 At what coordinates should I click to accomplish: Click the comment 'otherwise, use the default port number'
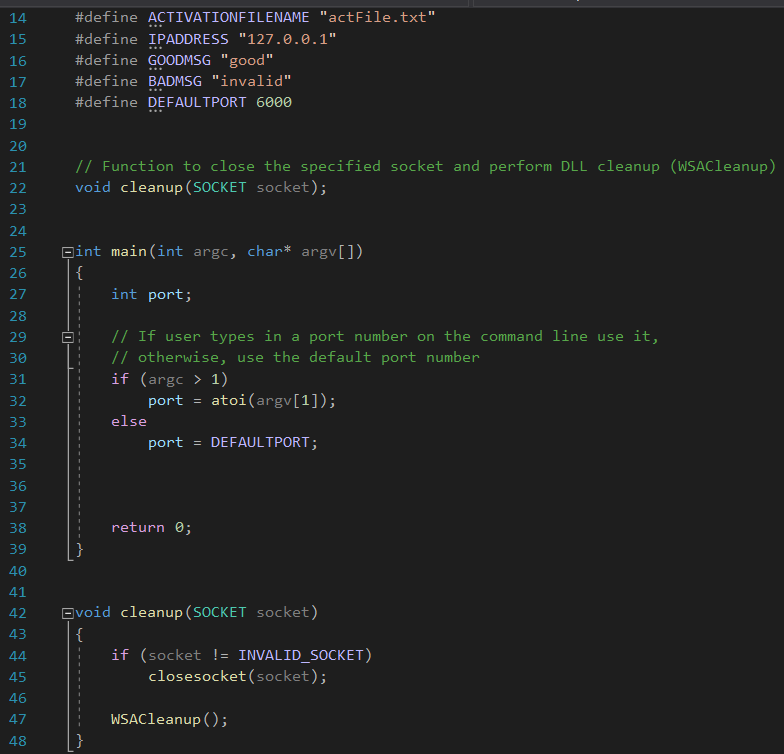295,358
